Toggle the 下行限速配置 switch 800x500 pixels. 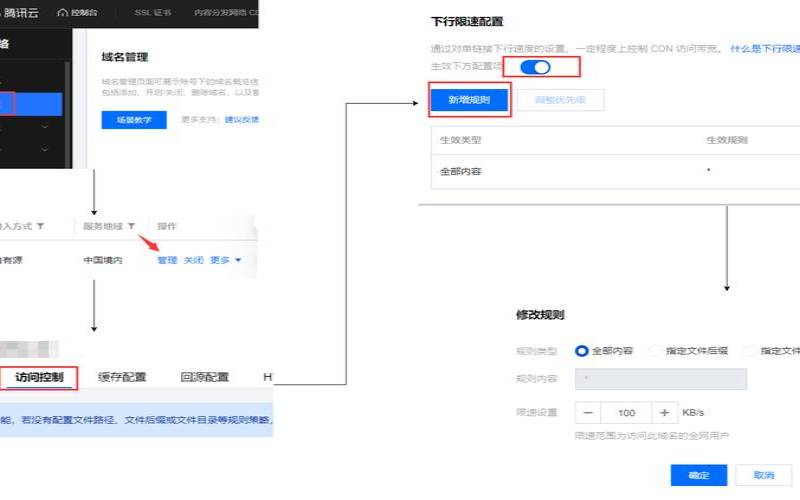[x=536, y=67]
